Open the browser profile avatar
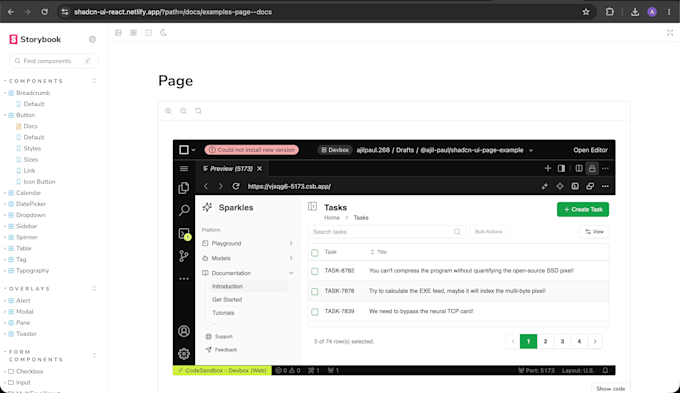 (x=652, y=12)
